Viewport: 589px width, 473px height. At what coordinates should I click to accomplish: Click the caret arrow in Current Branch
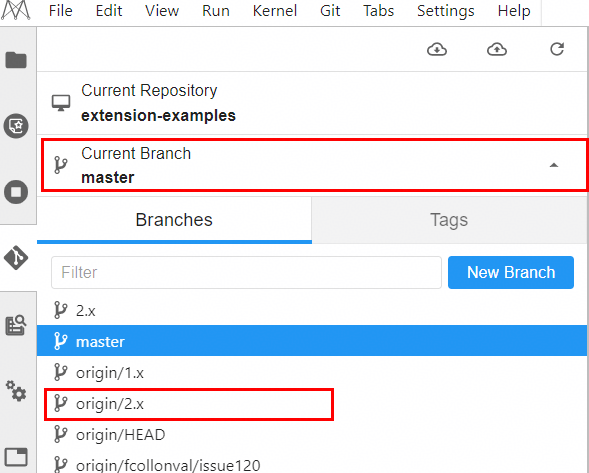click(554, 165)
